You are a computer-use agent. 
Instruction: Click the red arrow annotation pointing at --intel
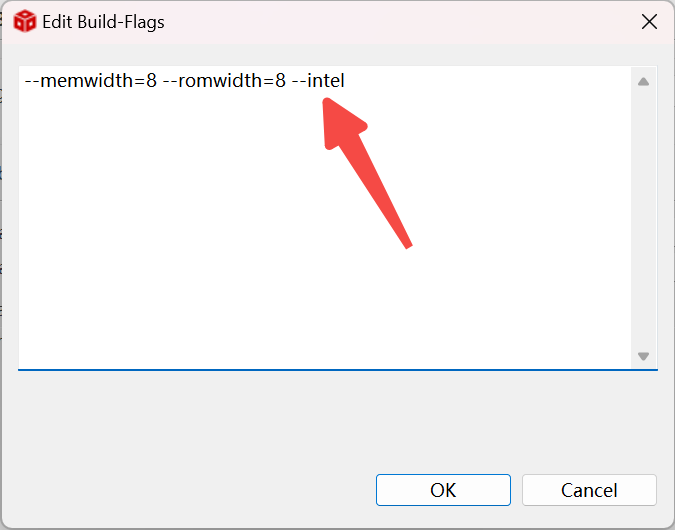[362, 166]
